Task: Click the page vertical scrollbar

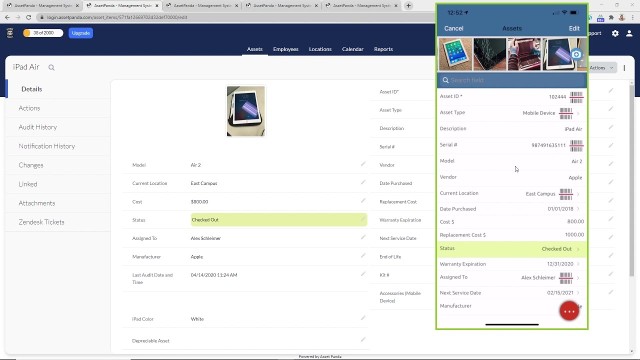Action: [632, 180]
